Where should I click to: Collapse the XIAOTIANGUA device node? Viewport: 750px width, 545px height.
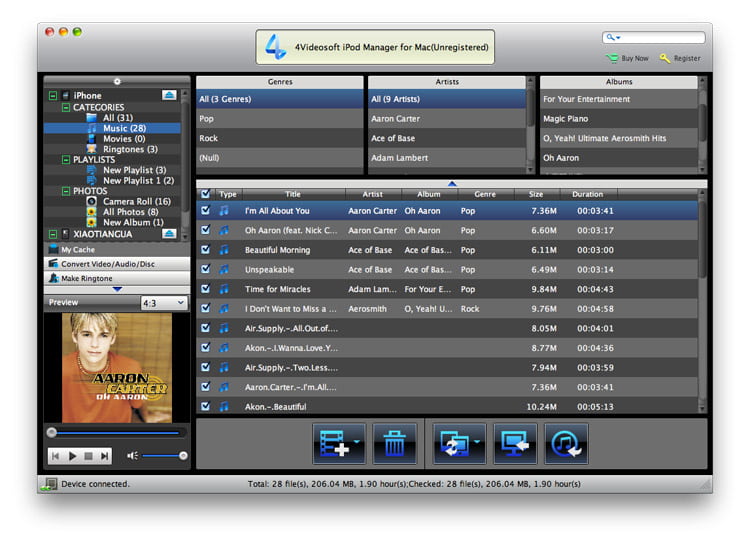pyautogui.click(x=53, y=234)
